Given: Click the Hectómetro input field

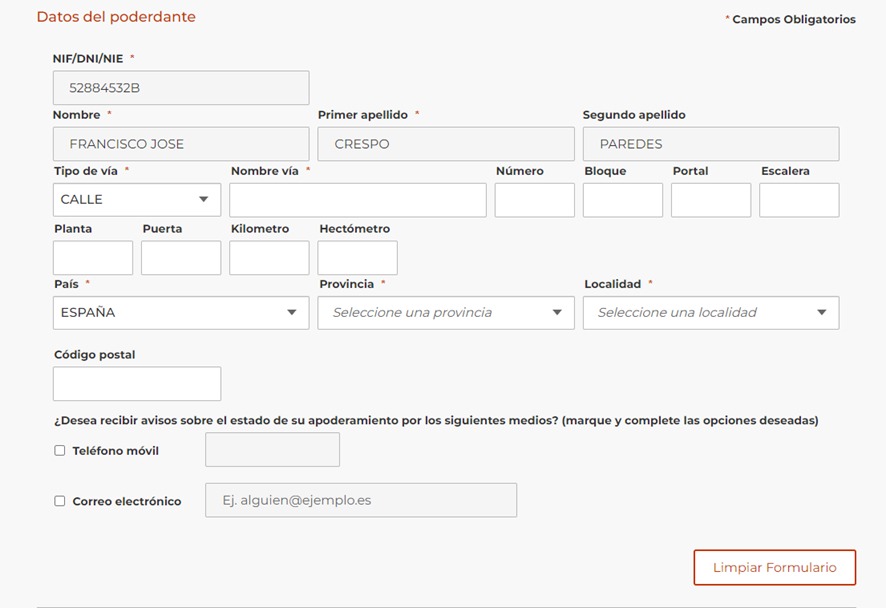Looking at the screenshot, I should click(x=357, y=258).
